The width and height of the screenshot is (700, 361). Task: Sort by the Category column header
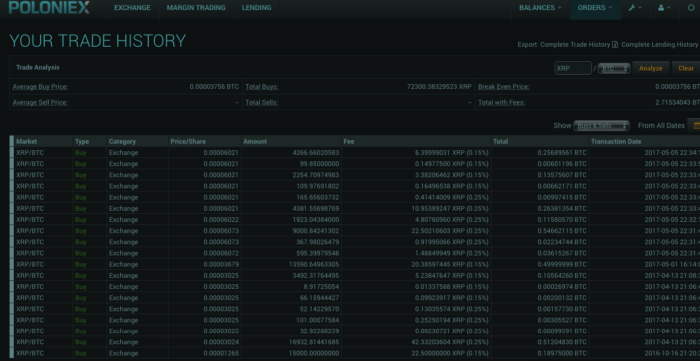click(122, 141)
